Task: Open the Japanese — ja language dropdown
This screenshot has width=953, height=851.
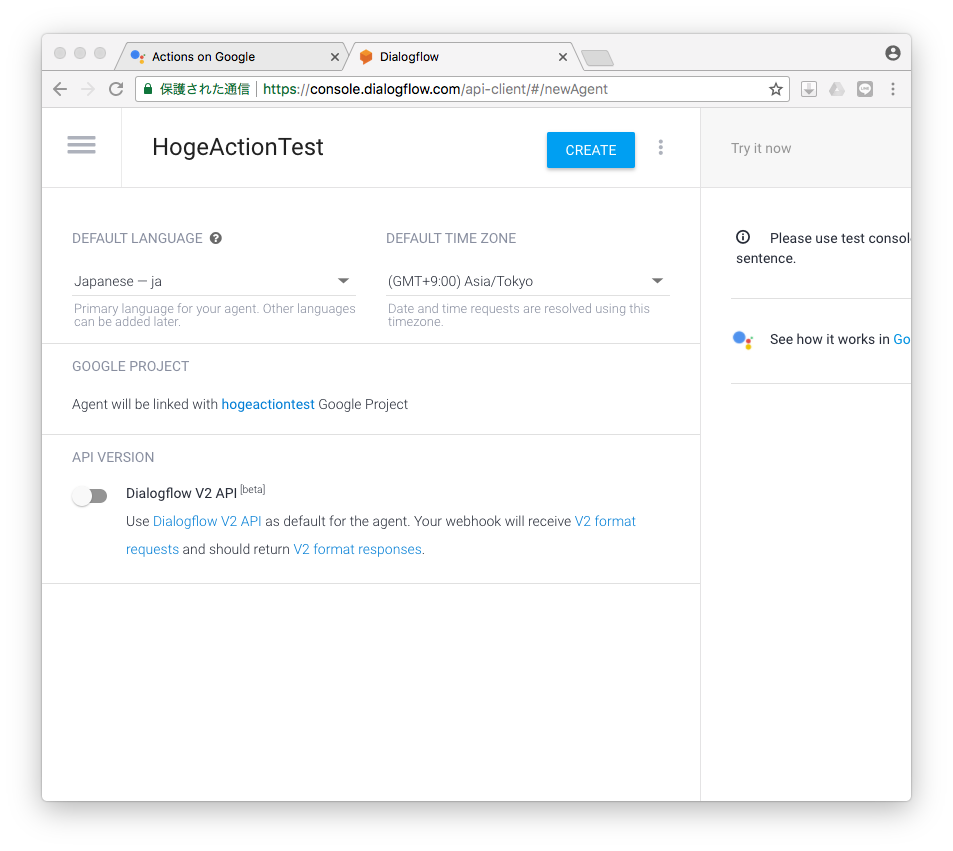Action: 214,281
